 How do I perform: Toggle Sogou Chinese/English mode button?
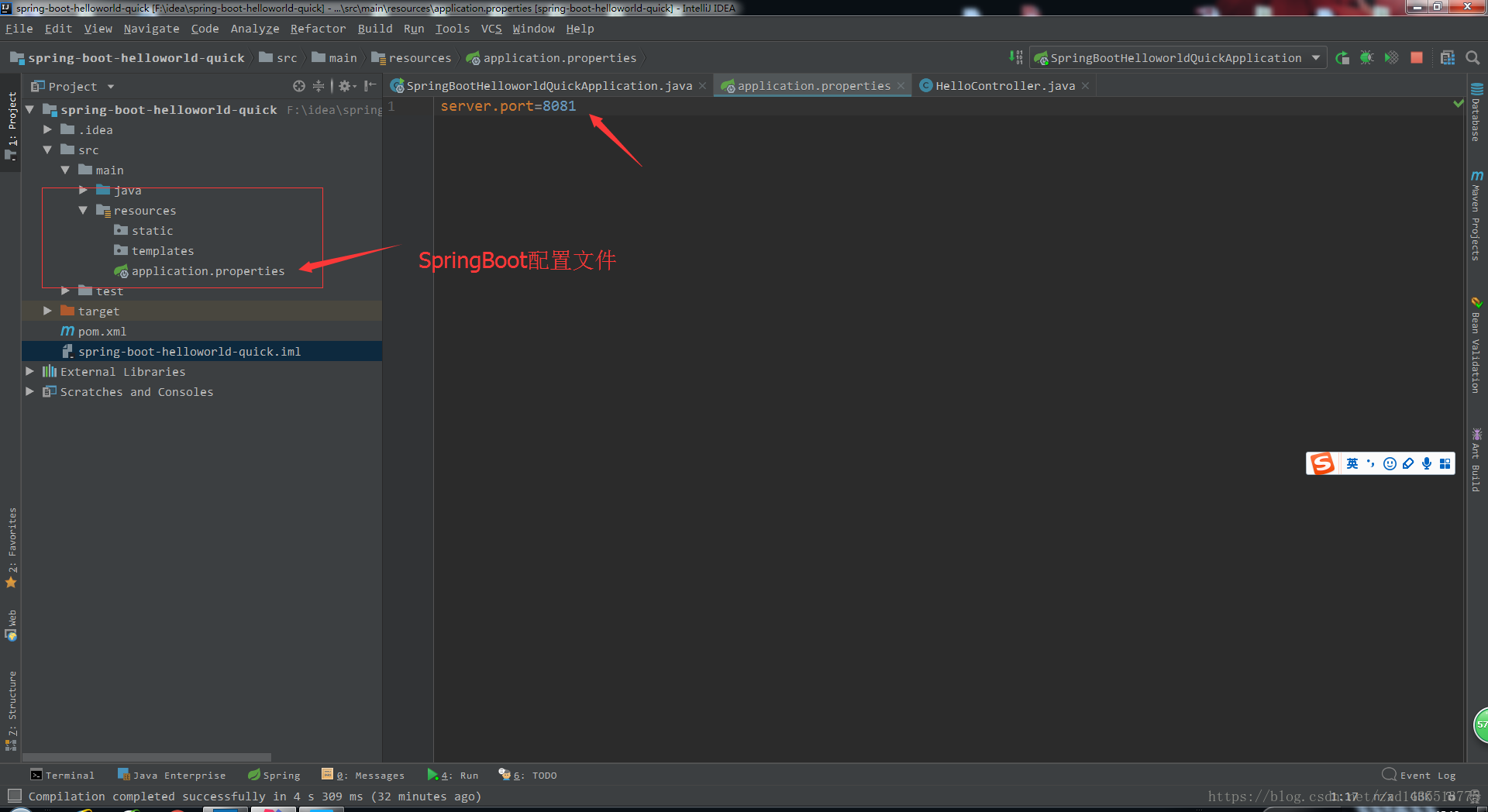coord(1352,463)
